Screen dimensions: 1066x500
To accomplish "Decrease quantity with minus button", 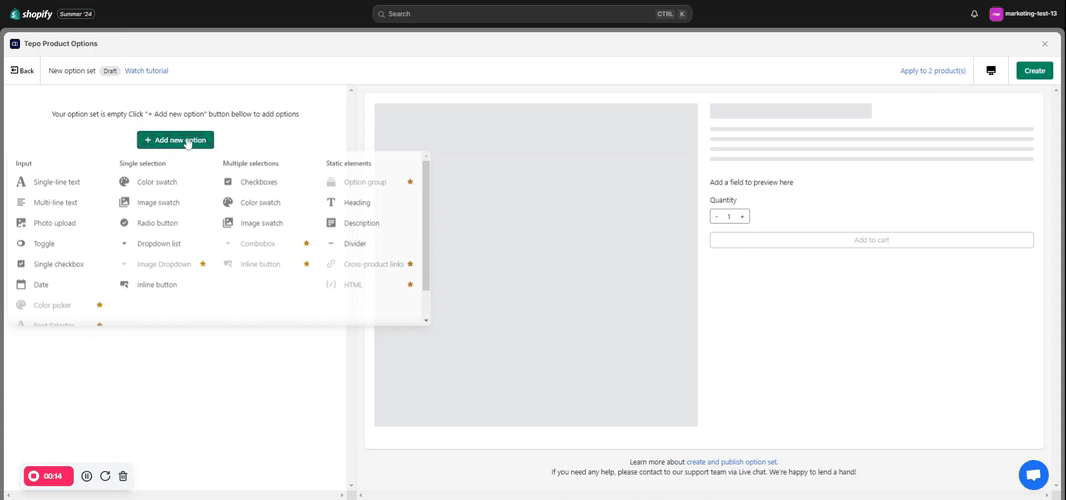I will [x=716, y=217].
